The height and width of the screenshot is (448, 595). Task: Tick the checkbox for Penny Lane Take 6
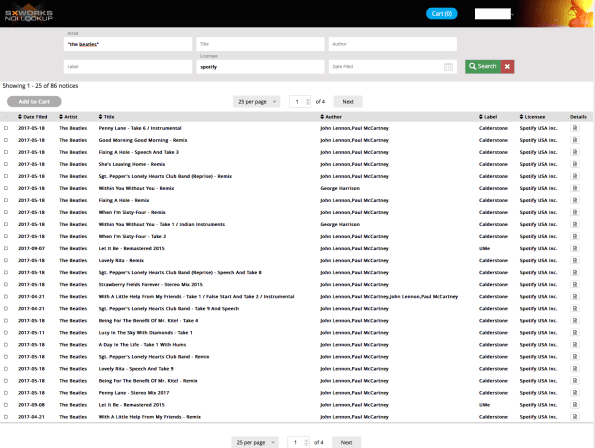point(6,128)
